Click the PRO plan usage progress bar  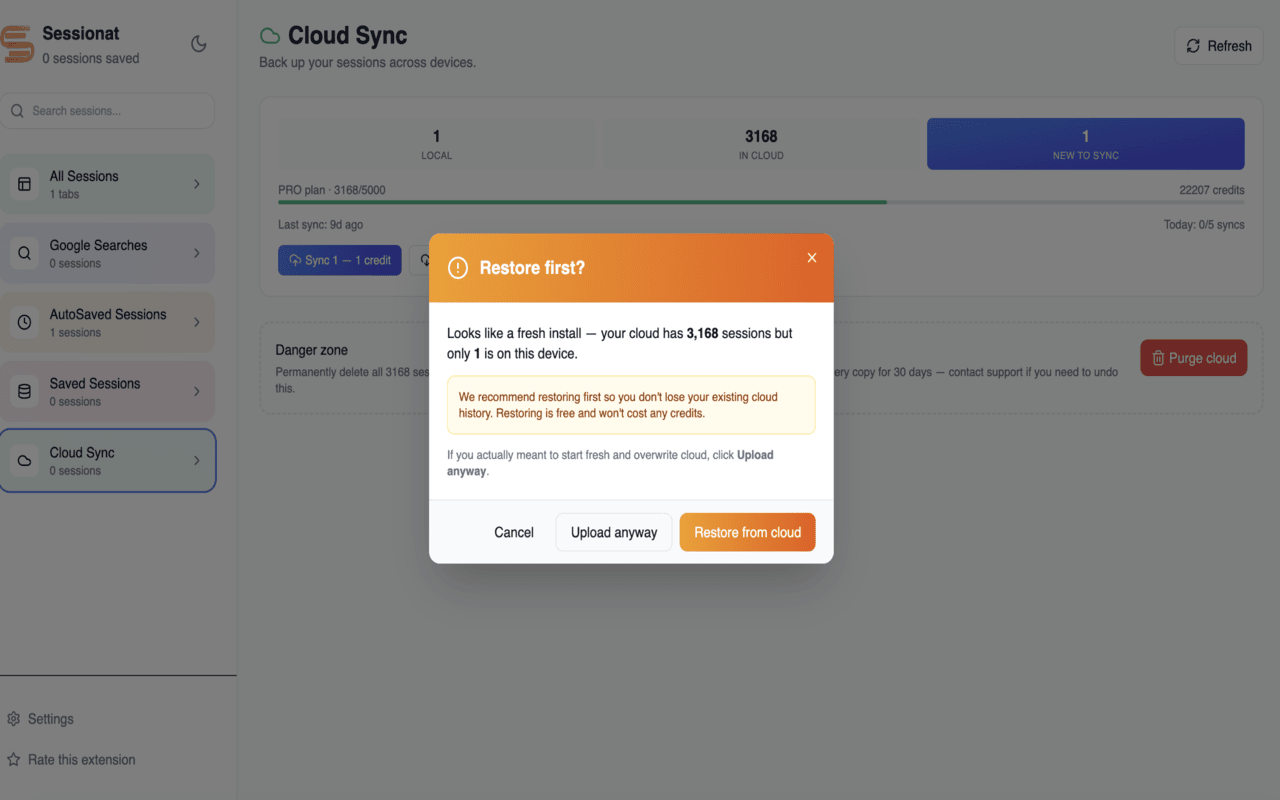point(761,202)
